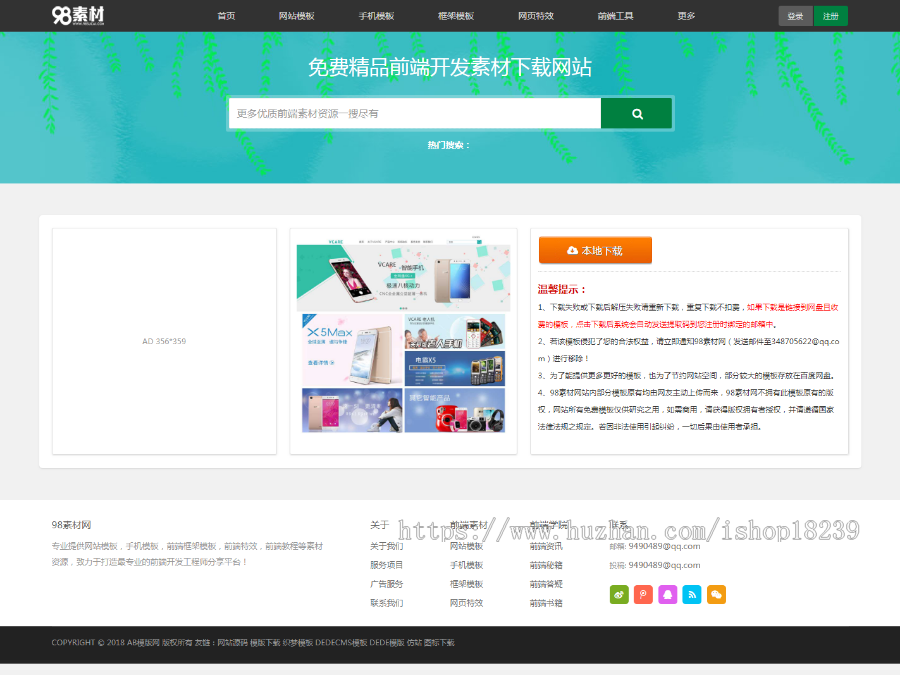This screenshot has width=900, height=675.
Task: Click the 98素材 site logo
Action: [x=78, y=15]
